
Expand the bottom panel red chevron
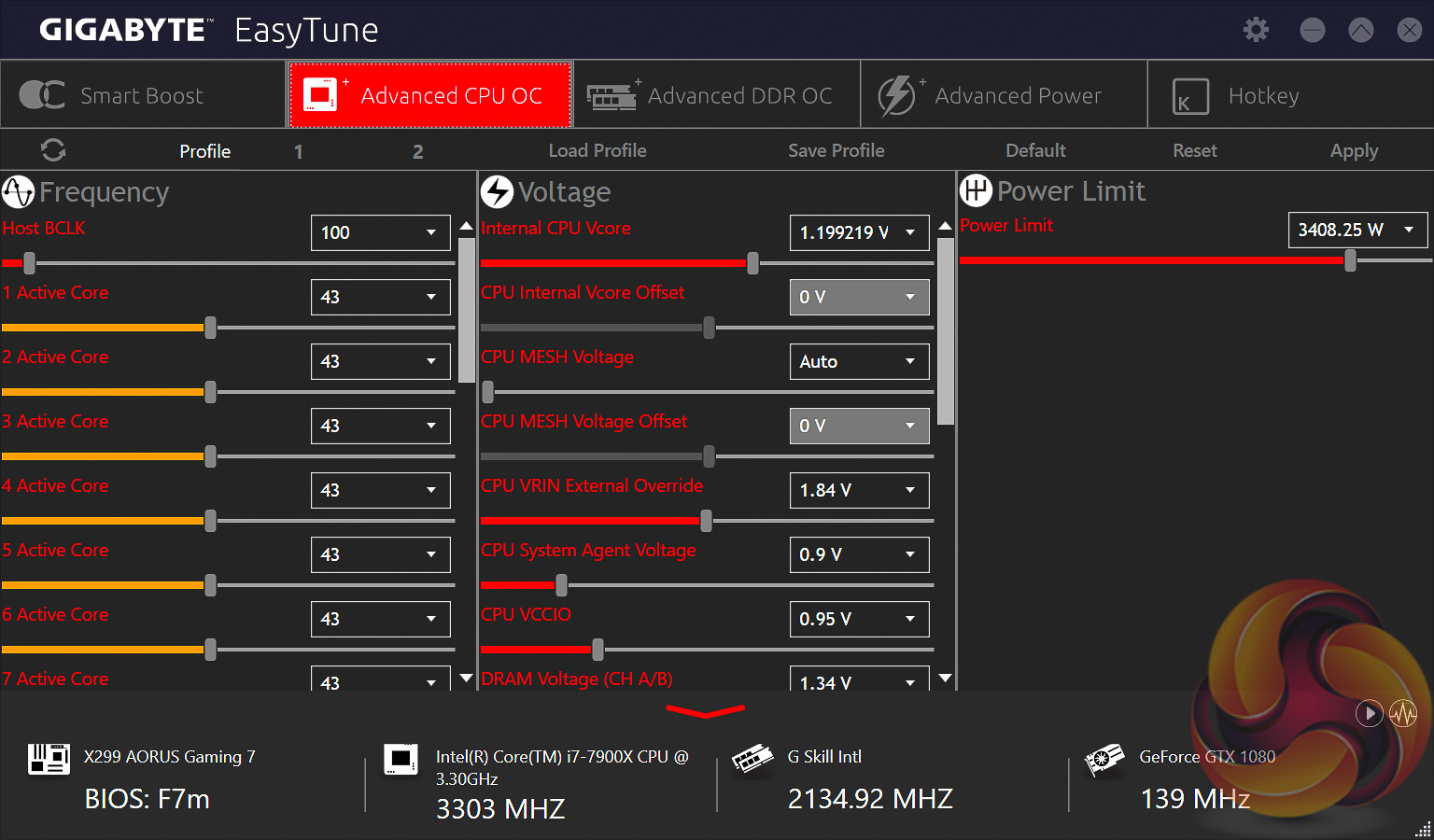[x=706, y=712]
